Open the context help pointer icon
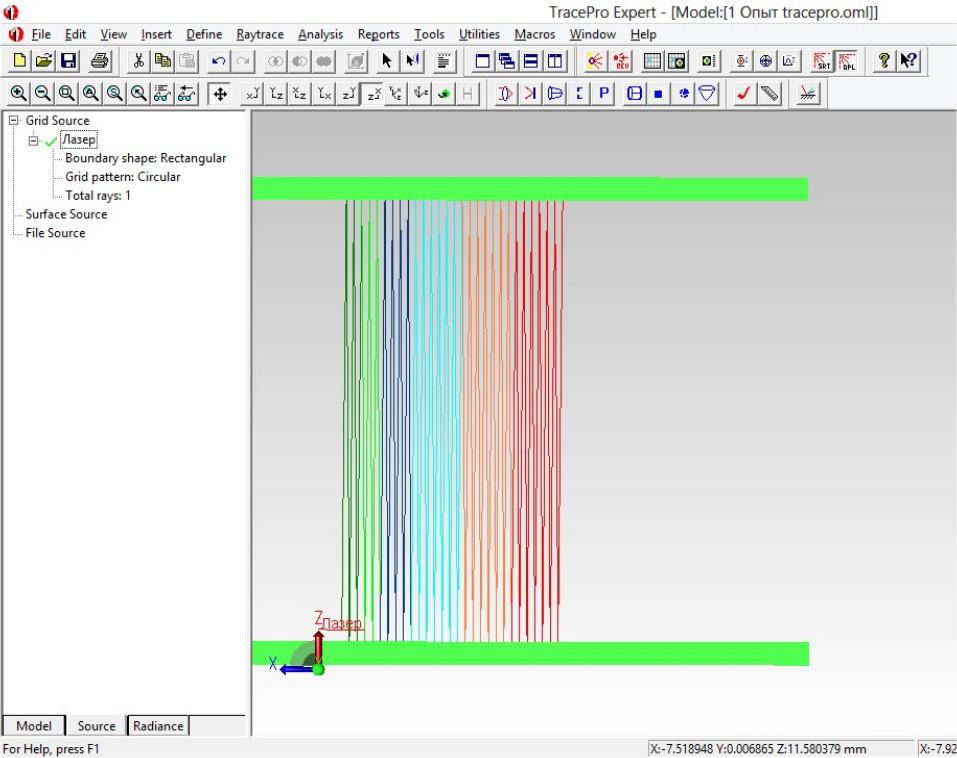 (908, 61)
